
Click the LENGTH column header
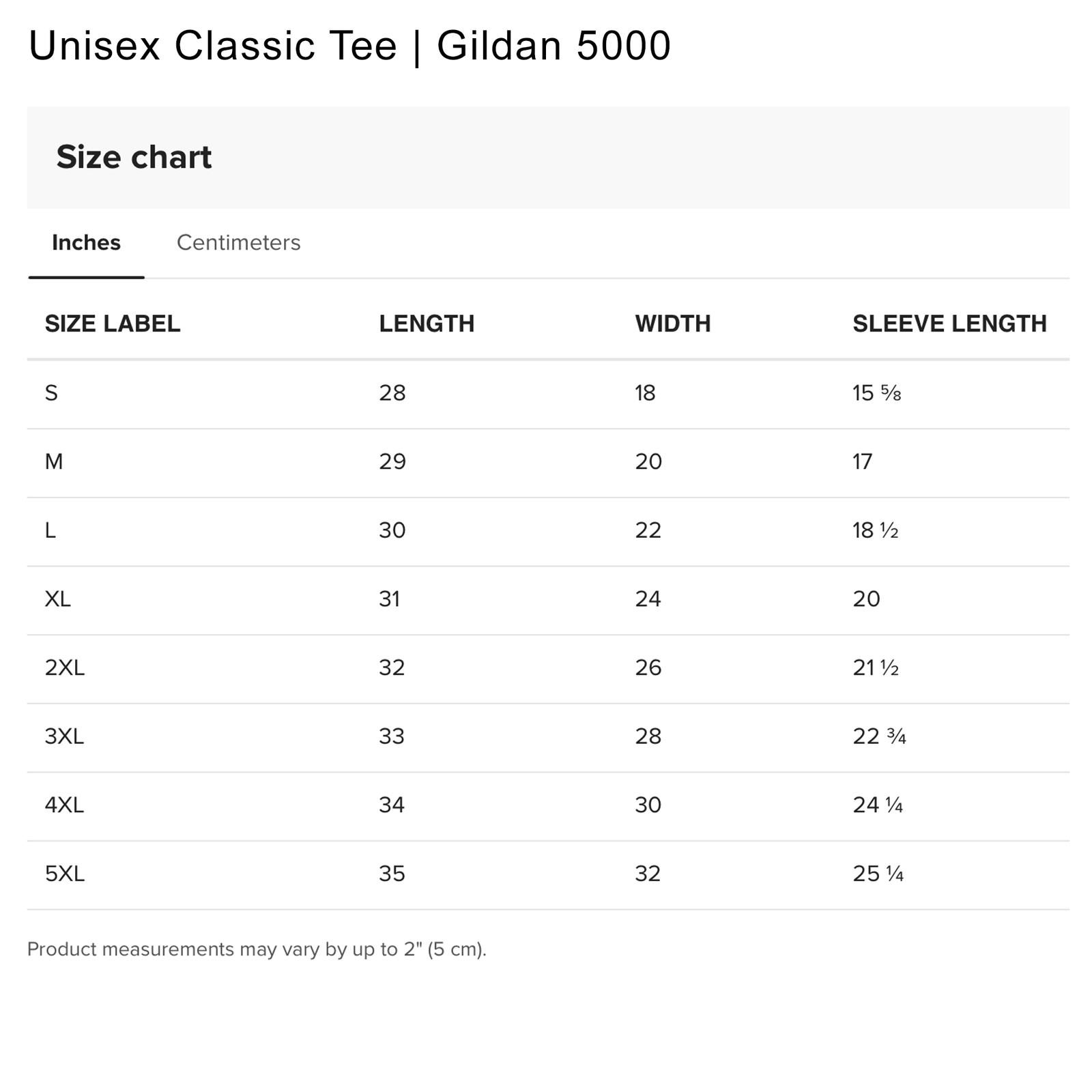427,324
